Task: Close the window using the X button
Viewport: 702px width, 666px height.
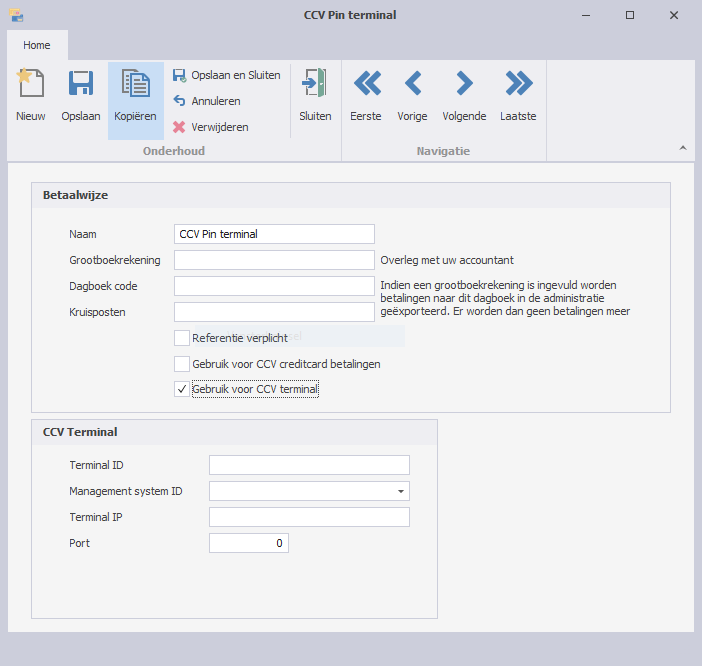Action: 674,15
